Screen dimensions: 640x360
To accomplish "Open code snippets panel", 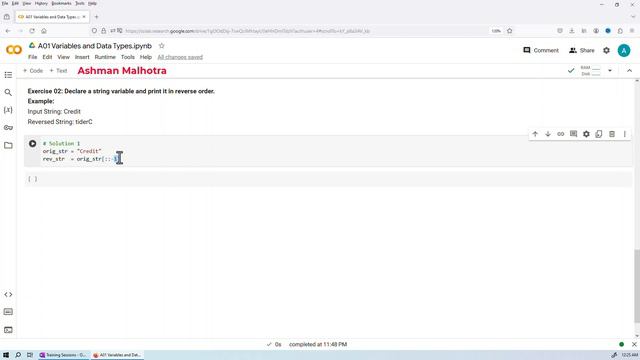I will pos(8,294).
